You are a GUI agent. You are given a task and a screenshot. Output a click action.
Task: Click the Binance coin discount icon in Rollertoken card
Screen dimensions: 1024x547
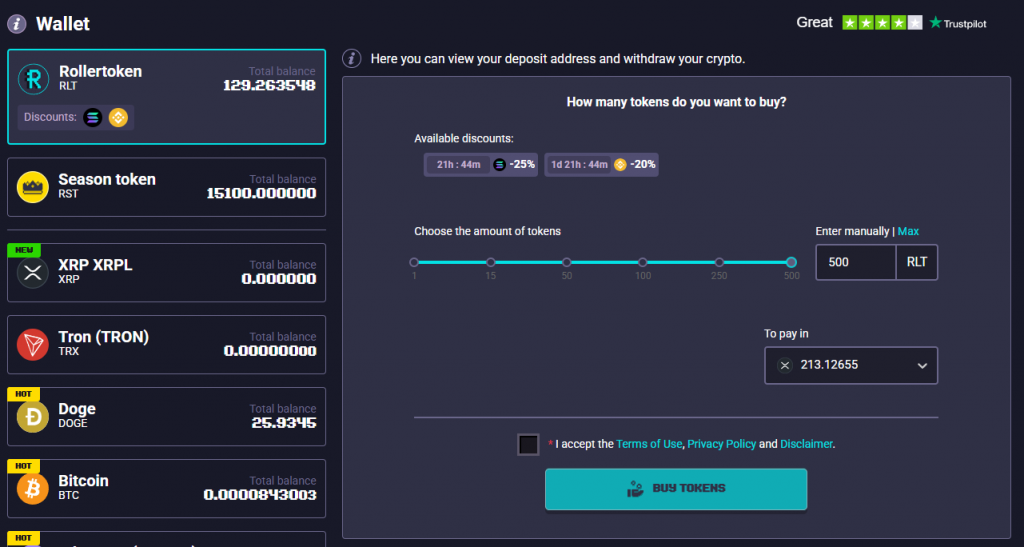pyautogui.click(x=118, y=117)
